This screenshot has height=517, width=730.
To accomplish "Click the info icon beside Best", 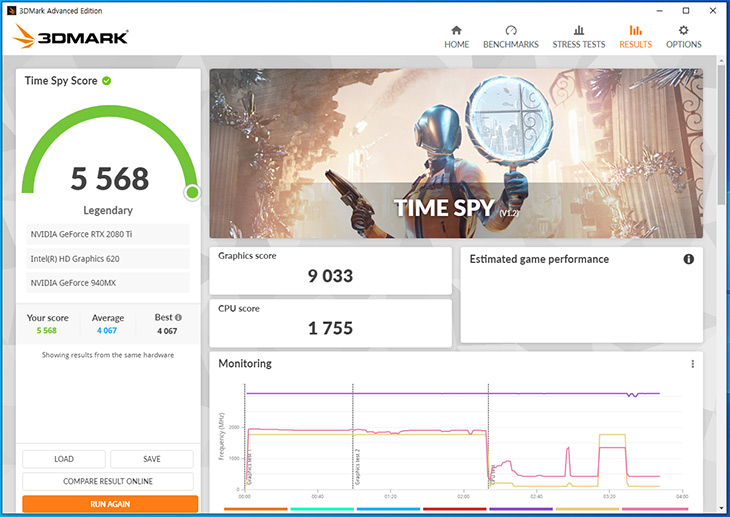I will [x=178, y=318].
